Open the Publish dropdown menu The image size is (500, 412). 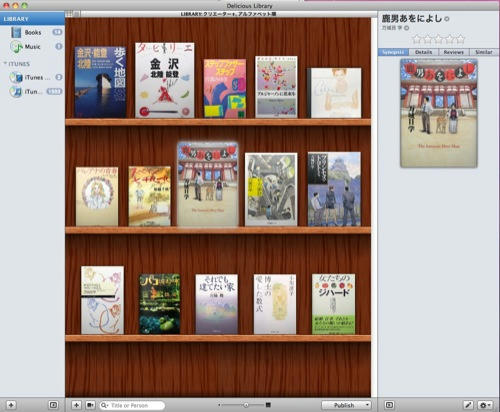coord(346,405)
